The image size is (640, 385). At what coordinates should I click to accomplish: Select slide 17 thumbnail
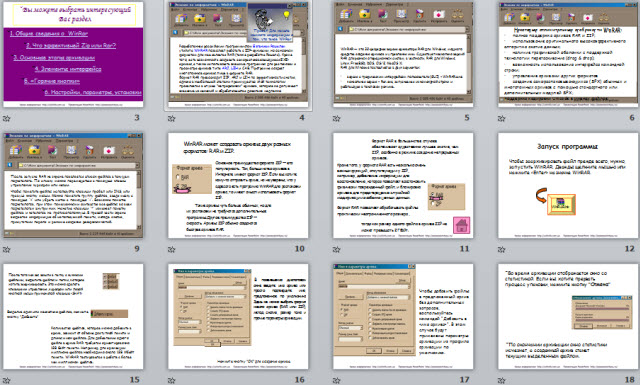pos(403,316)
